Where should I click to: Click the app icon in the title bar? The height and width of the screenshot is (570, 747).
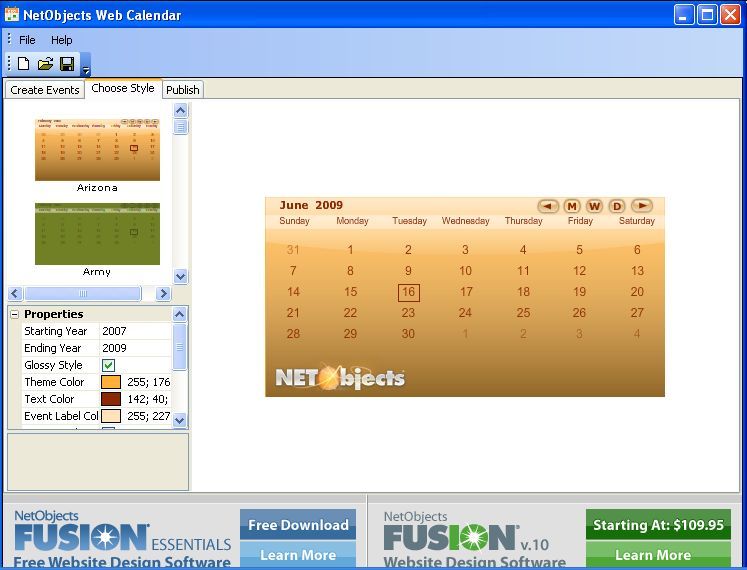point(12,15)
